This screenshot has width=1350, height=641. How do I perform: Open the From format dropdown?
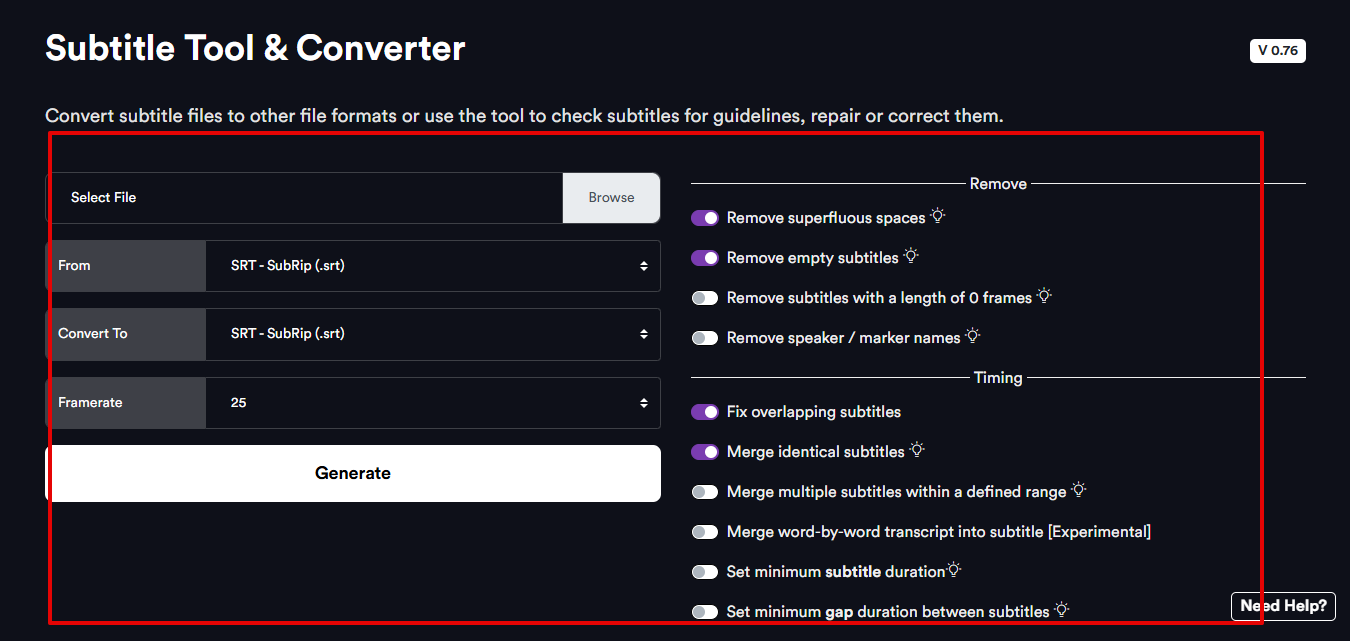[433, 265]
